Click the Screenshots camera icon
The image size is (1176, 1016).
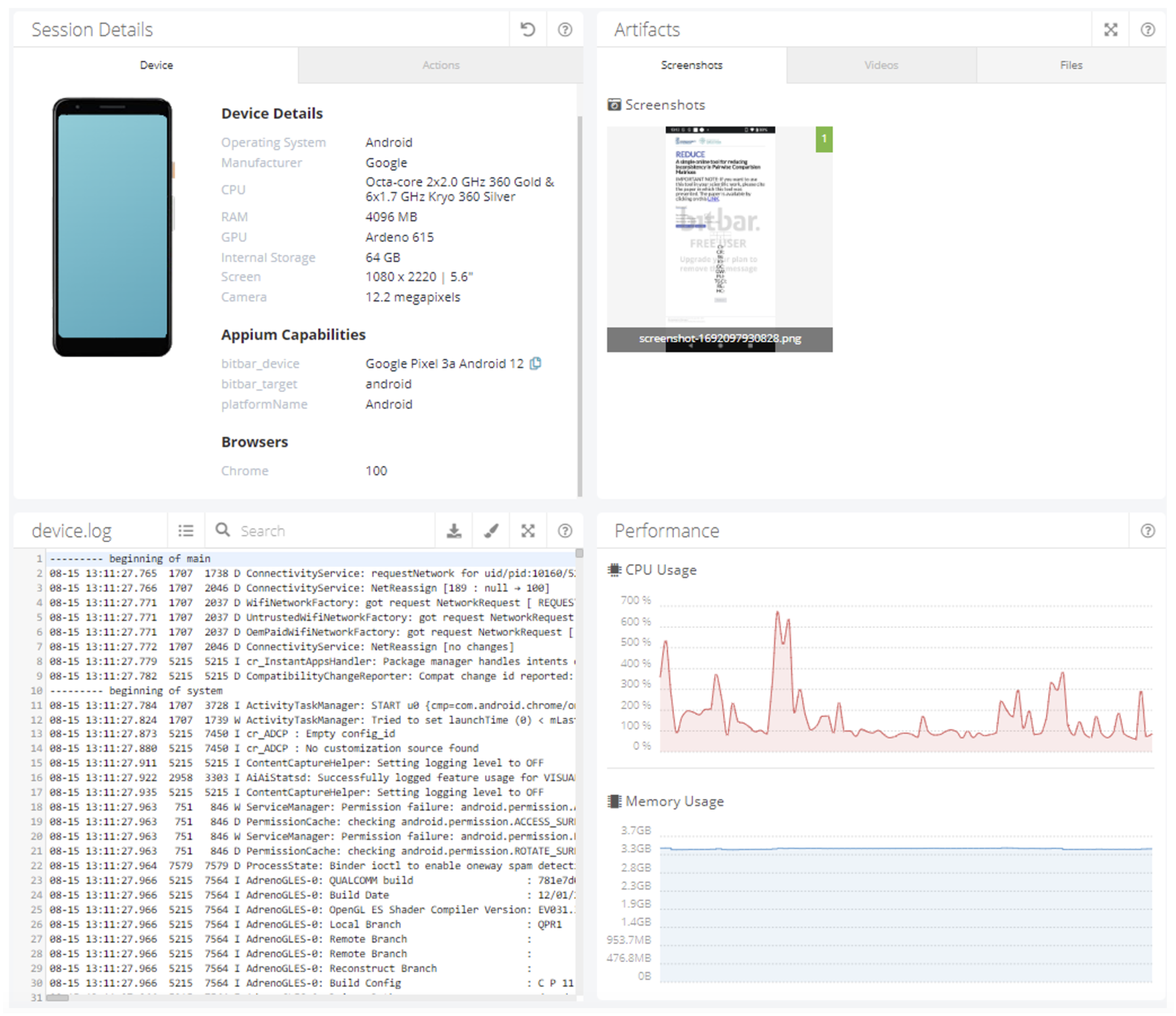click(614, 105)
